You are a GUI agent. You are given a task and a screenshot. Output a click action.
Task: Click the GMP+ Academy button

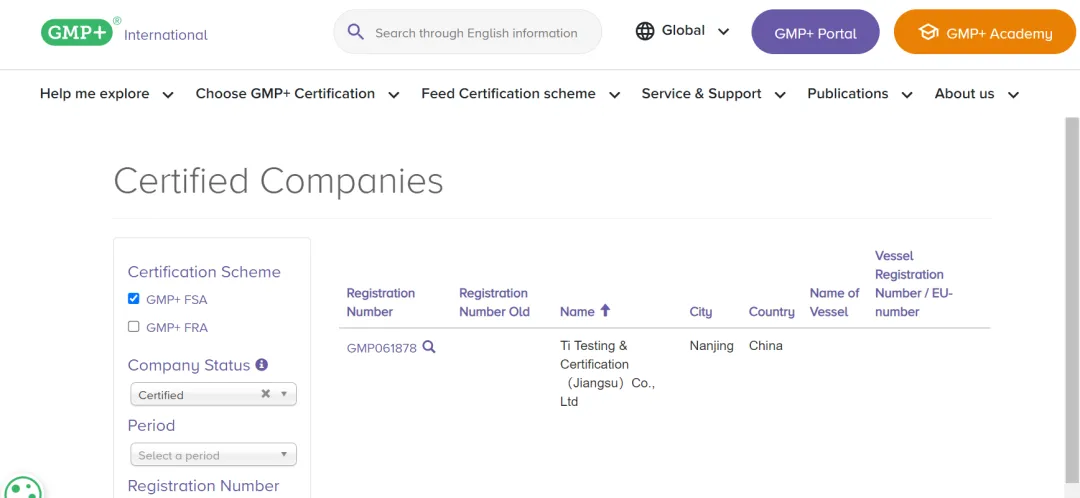(984, 33)
